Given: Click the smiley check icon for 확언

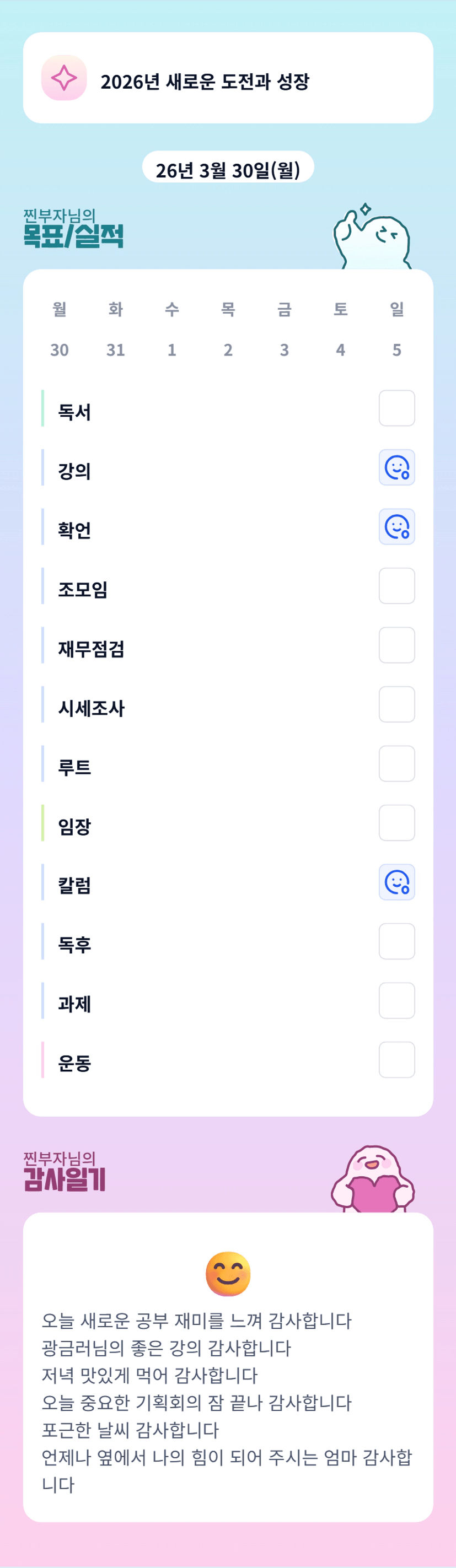Looking at the screenshot, I should (396, 526).
